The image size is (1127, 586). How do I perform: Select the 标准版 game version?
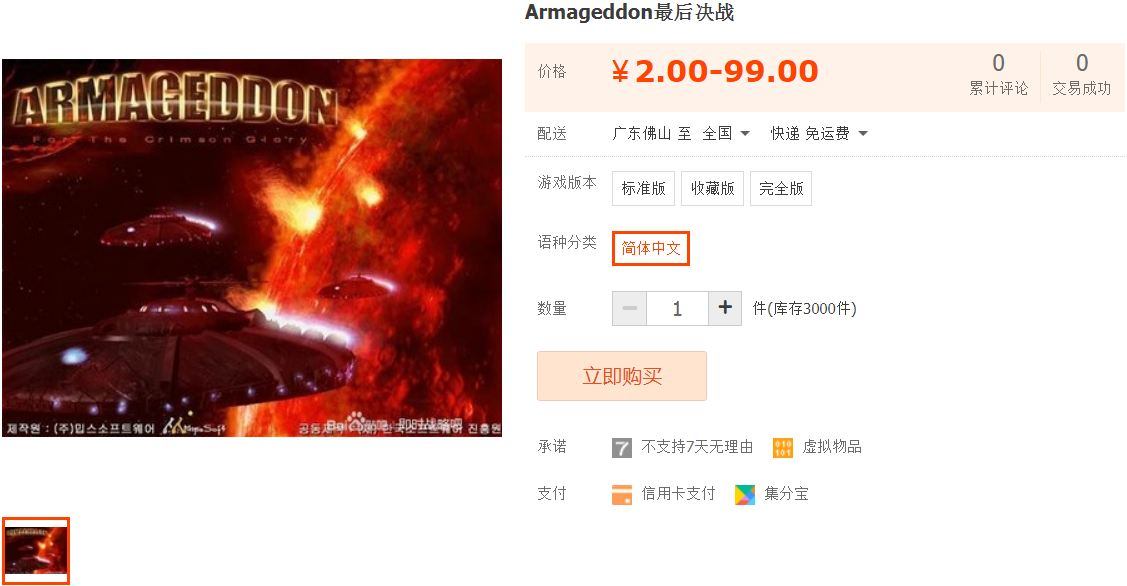(x=643, y=188)
